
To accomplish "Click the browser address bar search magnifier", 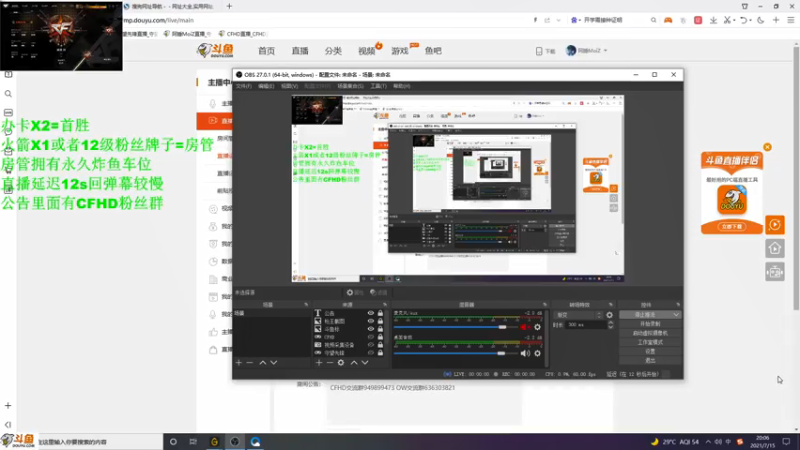I will tap(654, 20).
